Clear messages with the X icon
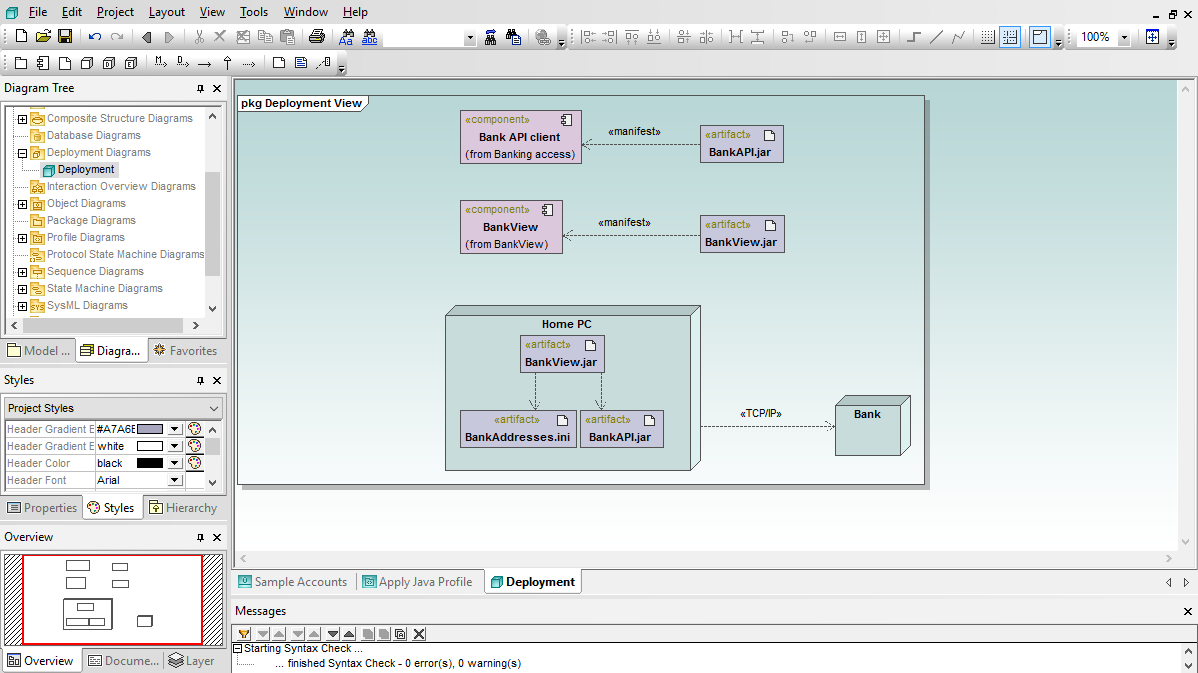Screen dimensions: 1198x673 (x=419, y=634)
